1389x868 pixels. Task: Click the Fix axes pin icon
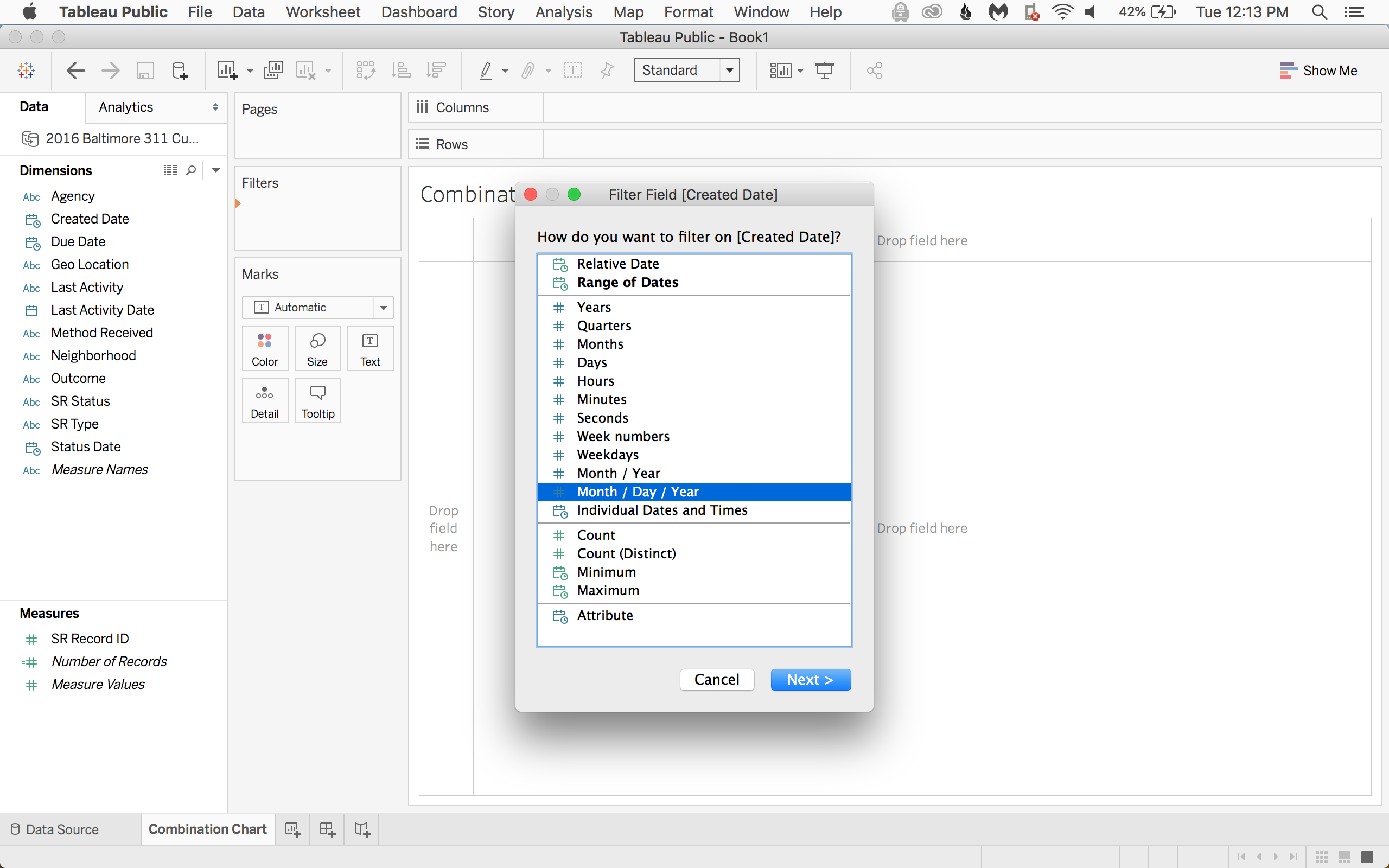607,71
